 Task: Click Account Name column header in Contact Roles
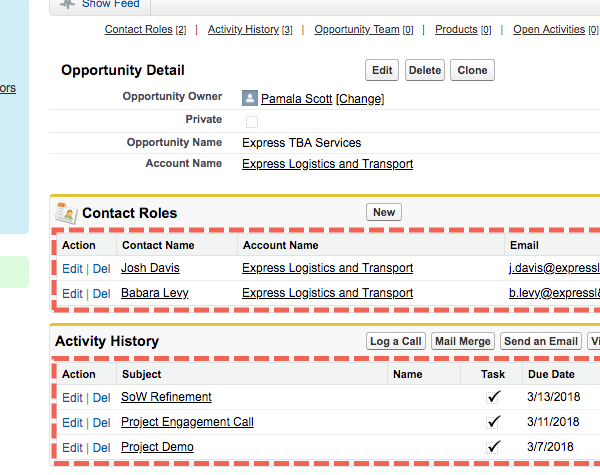pyautogui.click(x=280, y=245)
